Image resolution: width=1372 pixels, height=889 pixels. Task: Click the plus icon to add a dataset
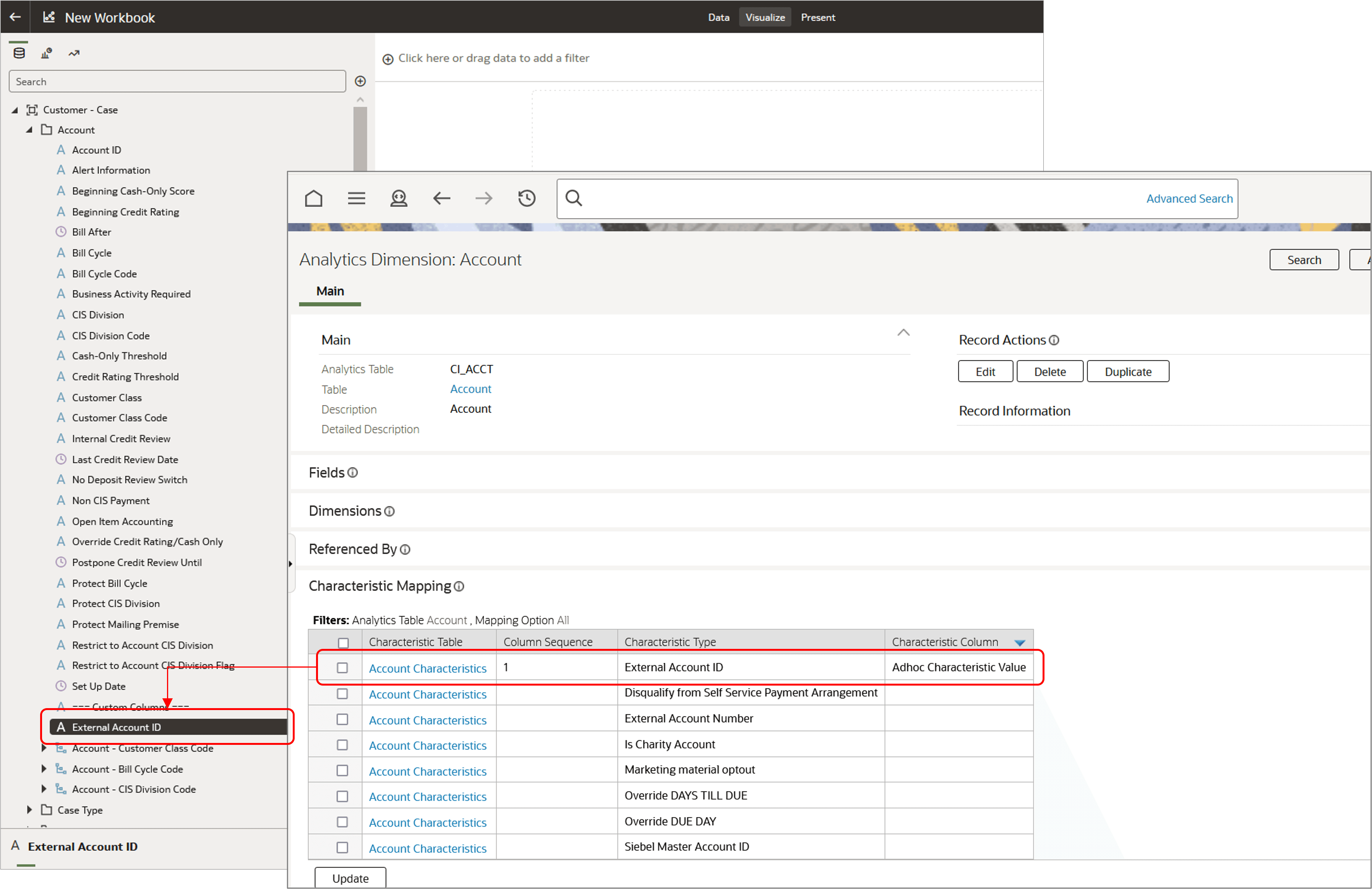pyautogui.click(x=360, y=81)
